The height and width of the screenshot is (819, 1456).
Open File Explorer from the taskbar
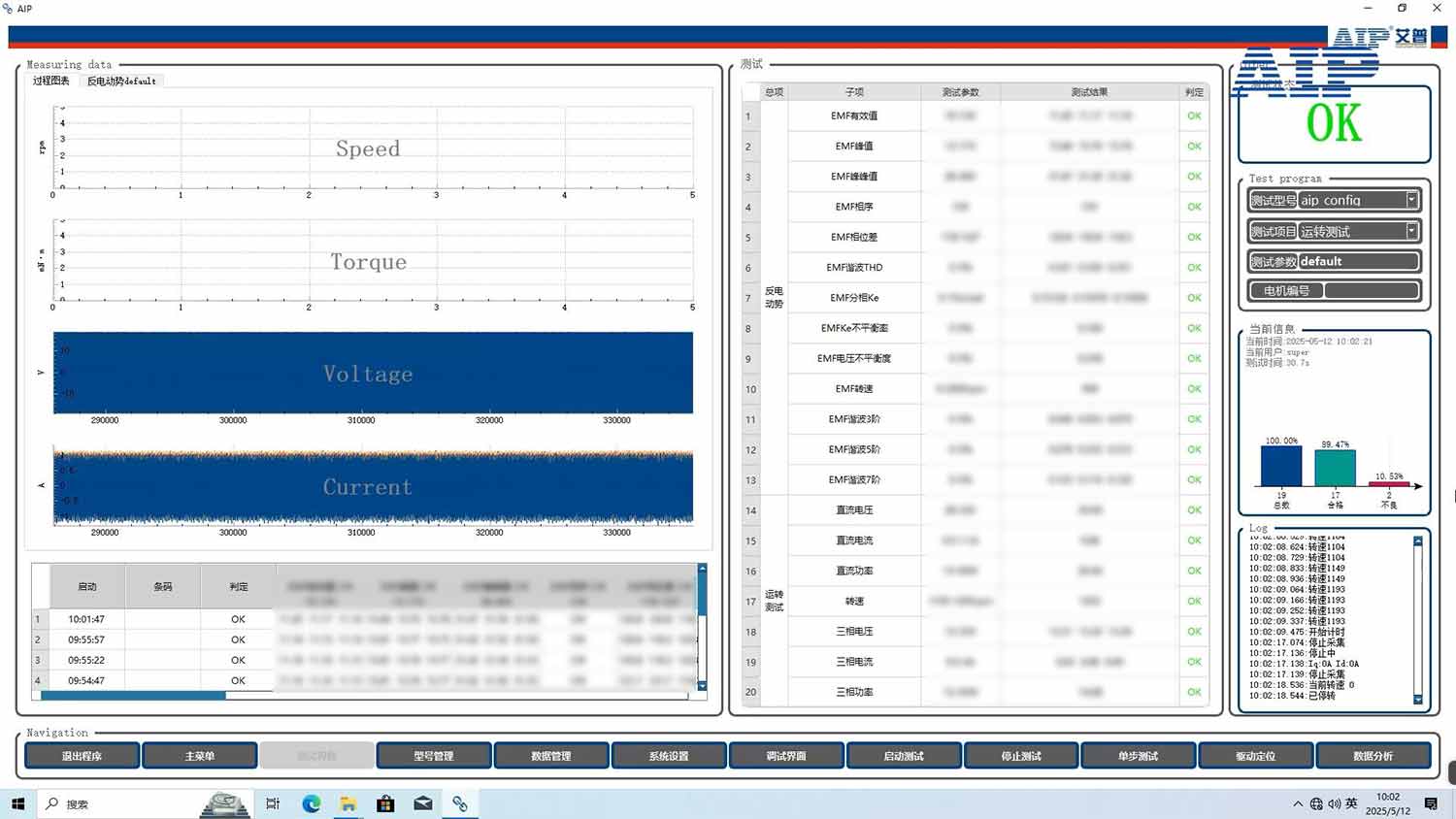(x=348, y=803)
